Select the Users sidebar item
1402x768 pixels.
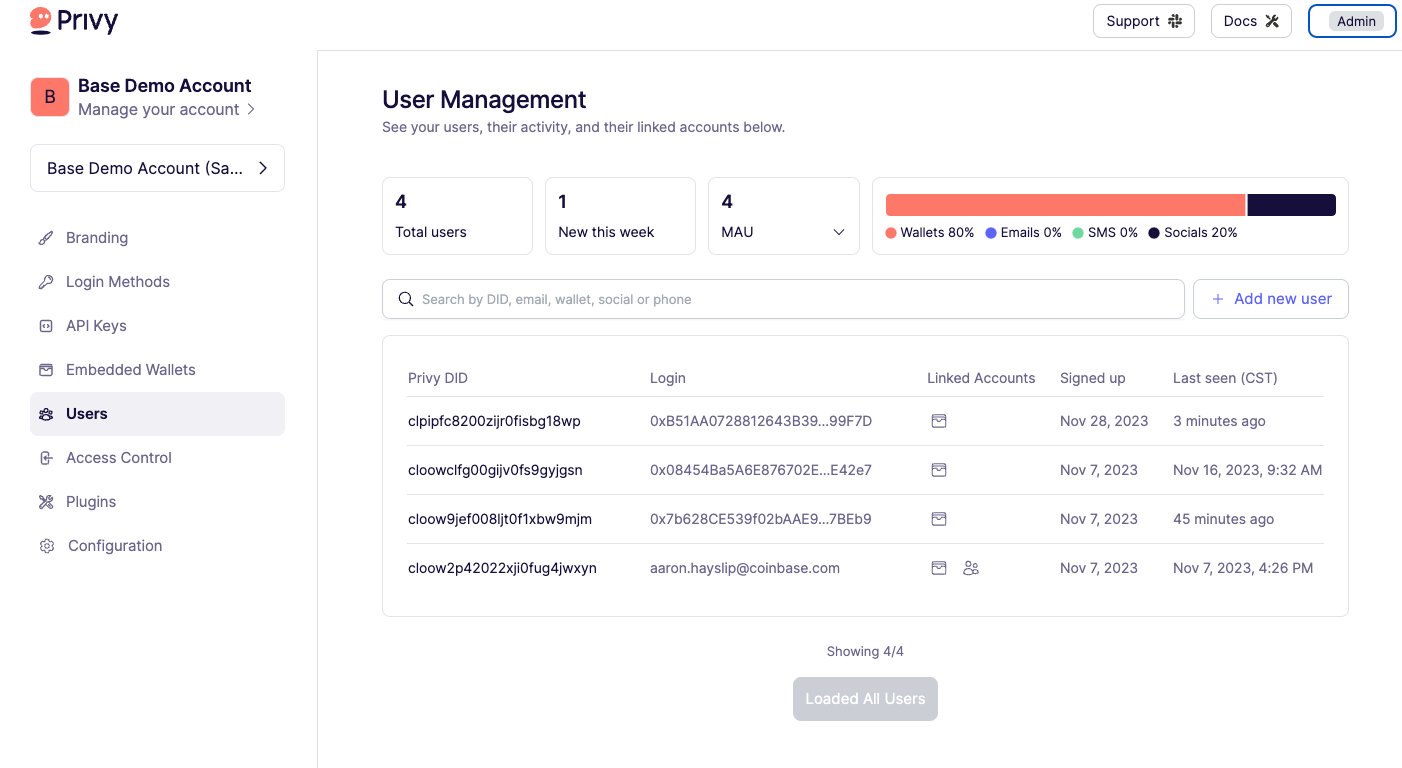pos(157,414)
